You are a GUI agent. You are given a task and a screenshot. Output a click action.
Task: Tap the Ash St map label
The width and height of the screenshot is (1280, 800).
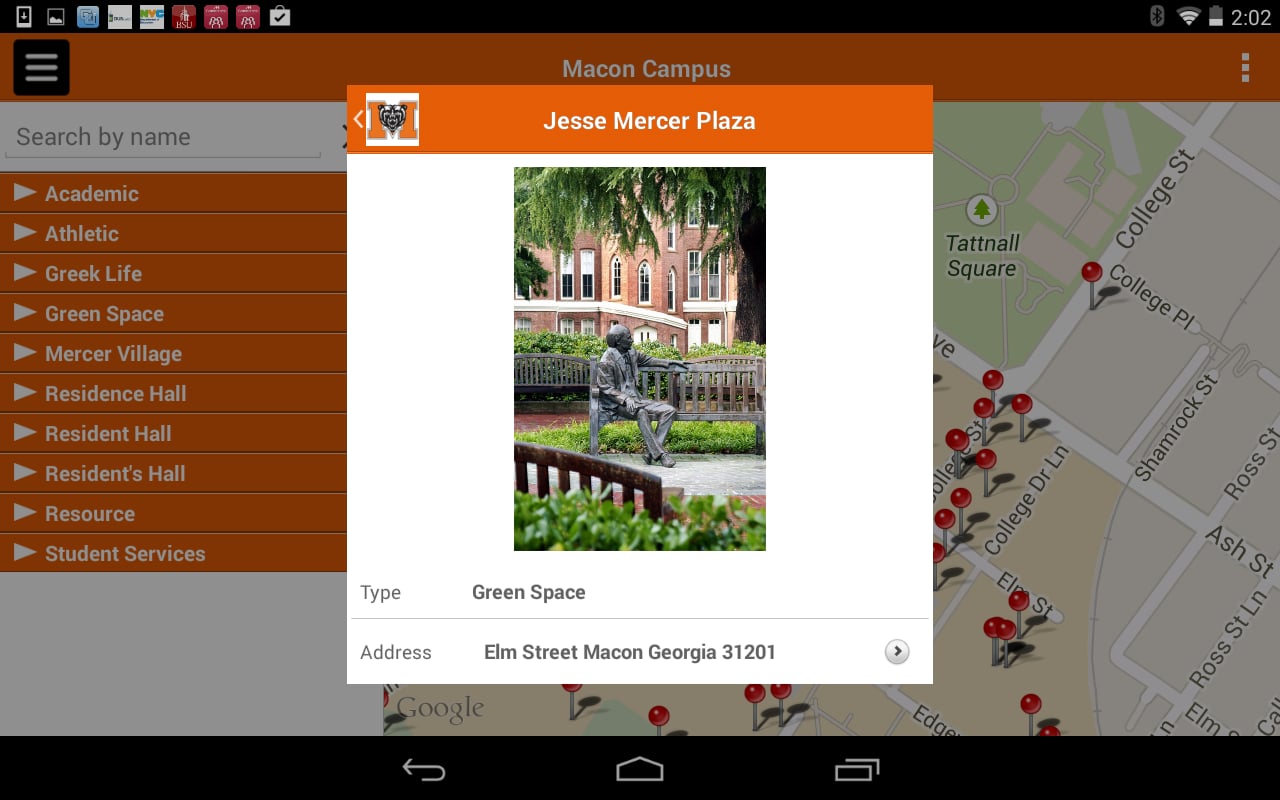(1240, 550)
